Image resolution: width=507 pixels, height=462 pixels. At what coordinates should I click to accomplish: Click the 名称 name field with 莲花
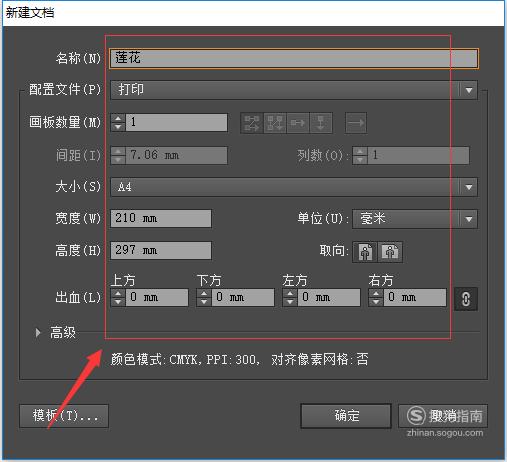[x=294, y=58]
